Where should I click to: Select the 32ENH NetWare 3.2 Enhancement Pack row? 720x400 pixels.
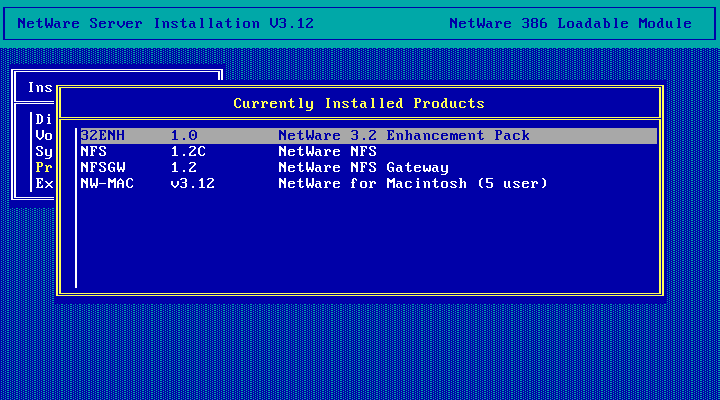(369, 135)
